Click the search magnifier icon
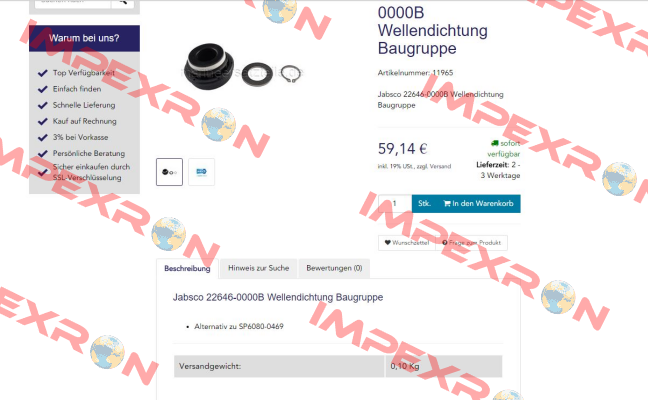Screen dimensions: 648x400 click(123, 2)
